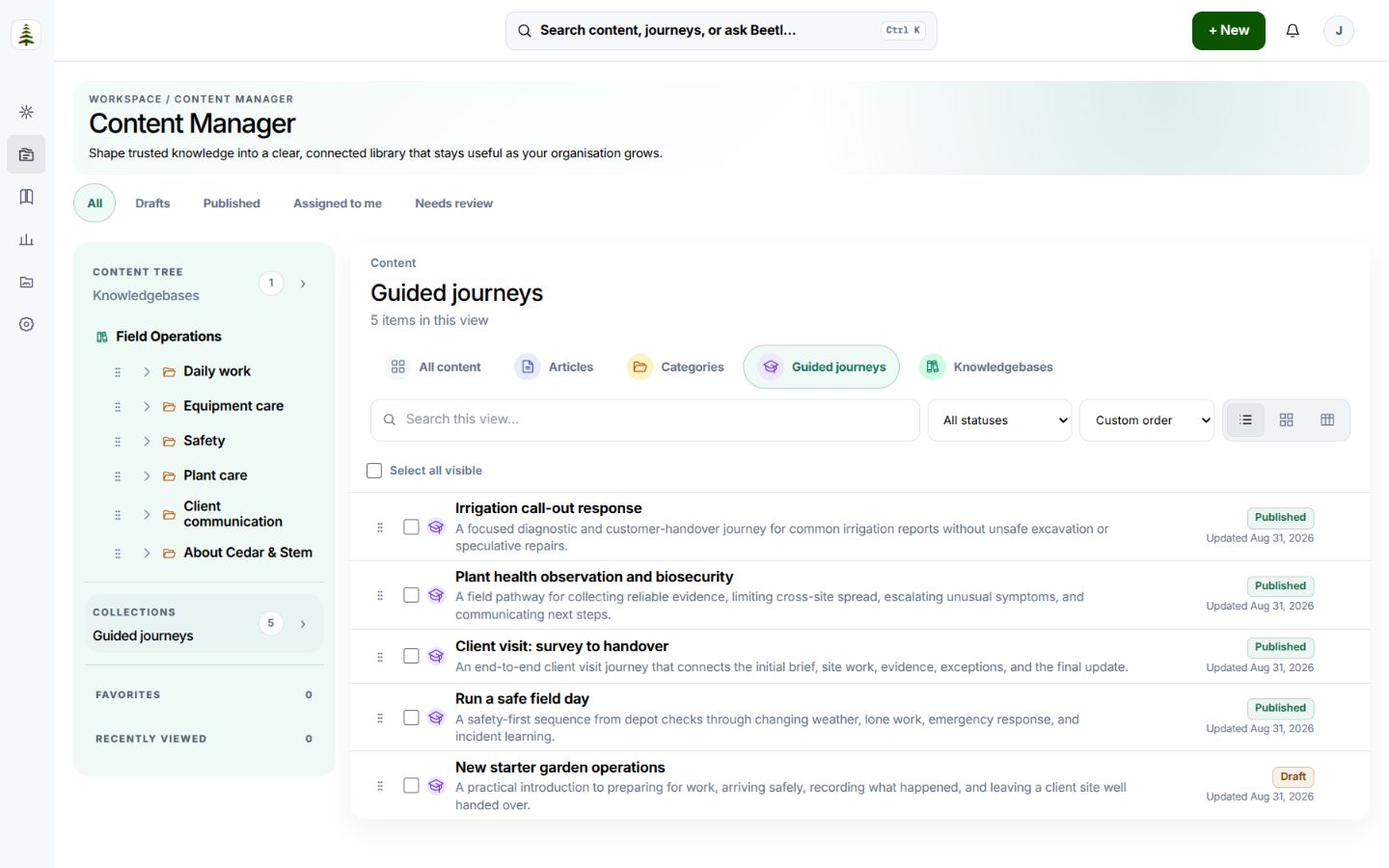Viewport: 1389px width, 868px height.
Task: Expand the Client communication folder chevron
Action: click(x=147, y=515)
